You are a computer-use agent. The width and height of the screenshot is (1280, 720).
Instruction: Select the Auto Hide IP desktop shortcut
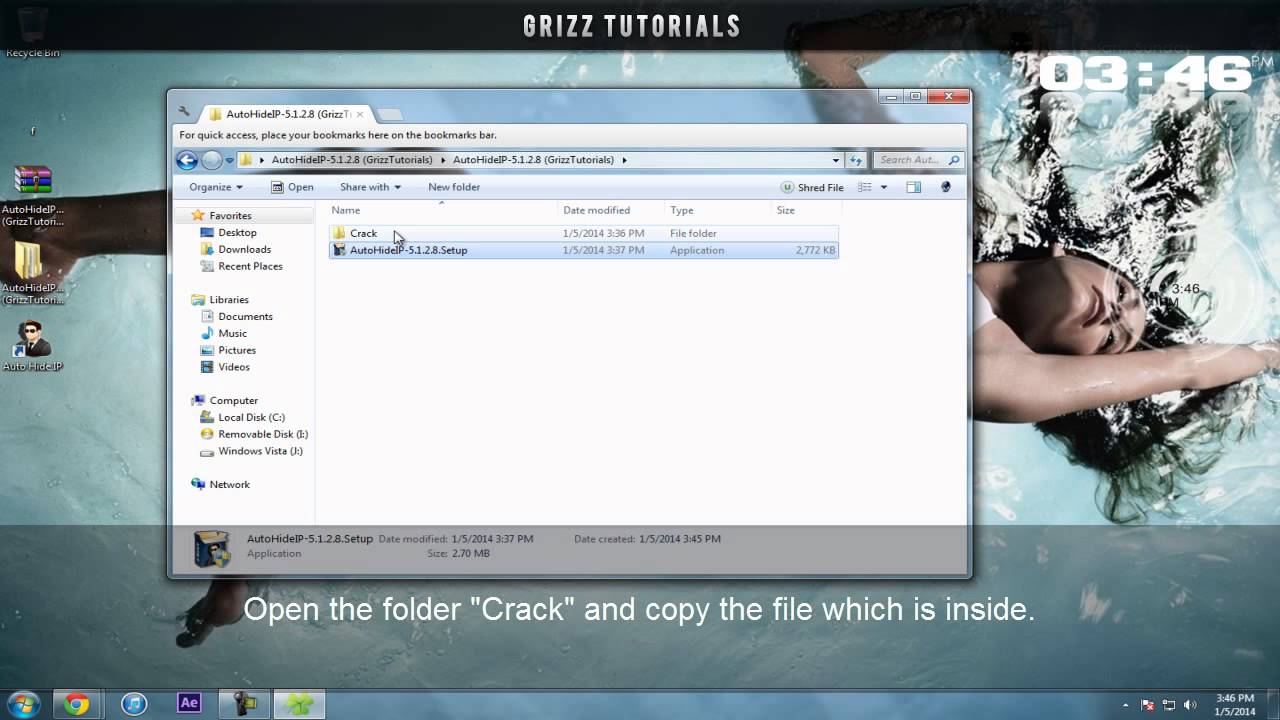[33, 346]
